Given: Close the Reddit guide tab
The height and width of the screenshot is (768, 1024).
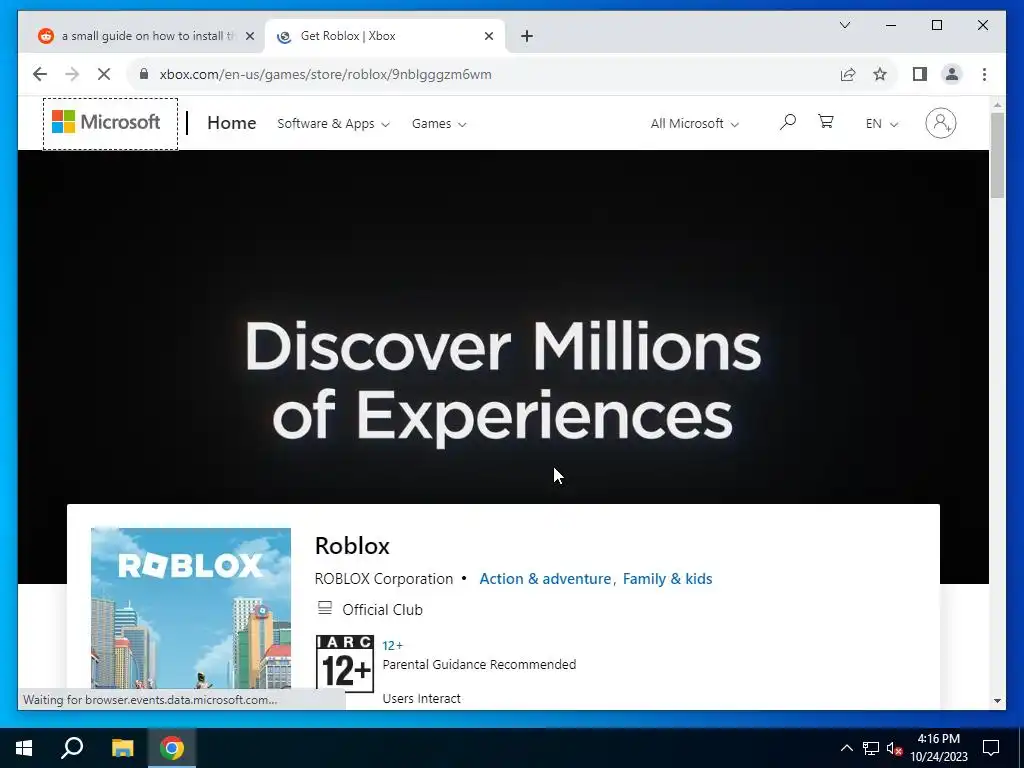Looking at the screenshot, I should [249, 36].
